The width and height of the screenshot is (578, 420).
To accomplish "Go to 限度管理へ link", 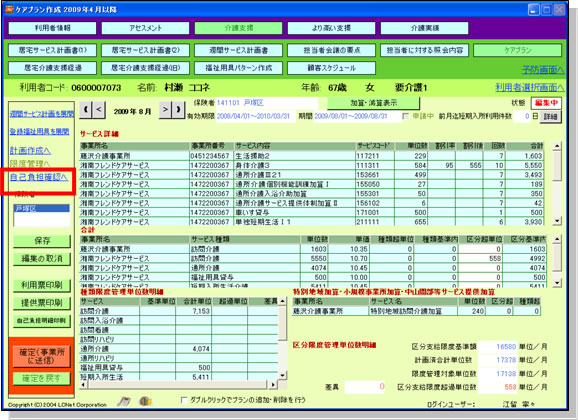I will click(x=30, y=164).
